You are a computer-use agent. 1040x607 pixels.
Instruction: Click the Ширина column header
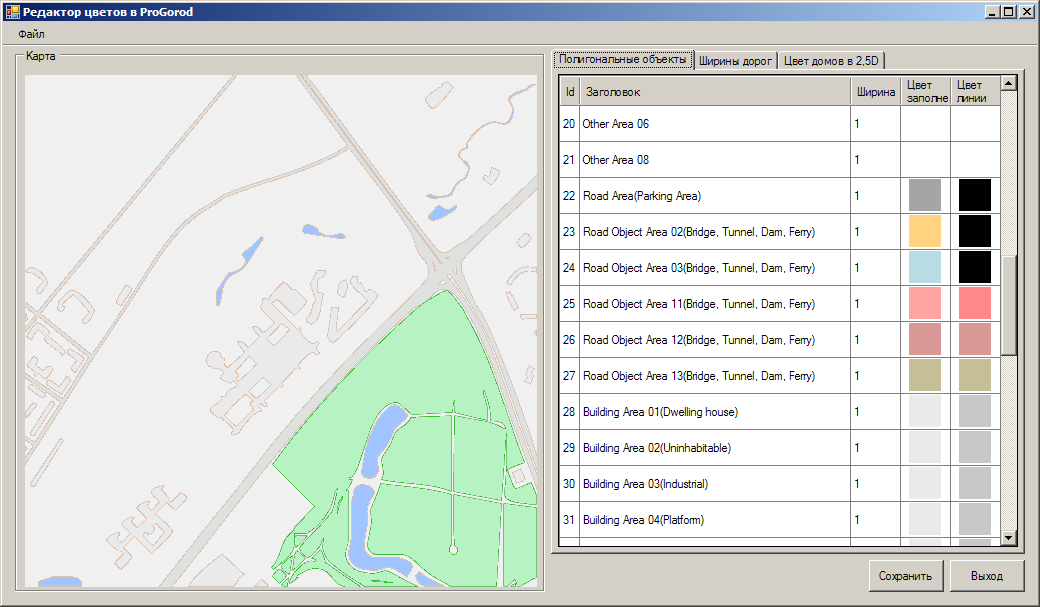(876, 92)
